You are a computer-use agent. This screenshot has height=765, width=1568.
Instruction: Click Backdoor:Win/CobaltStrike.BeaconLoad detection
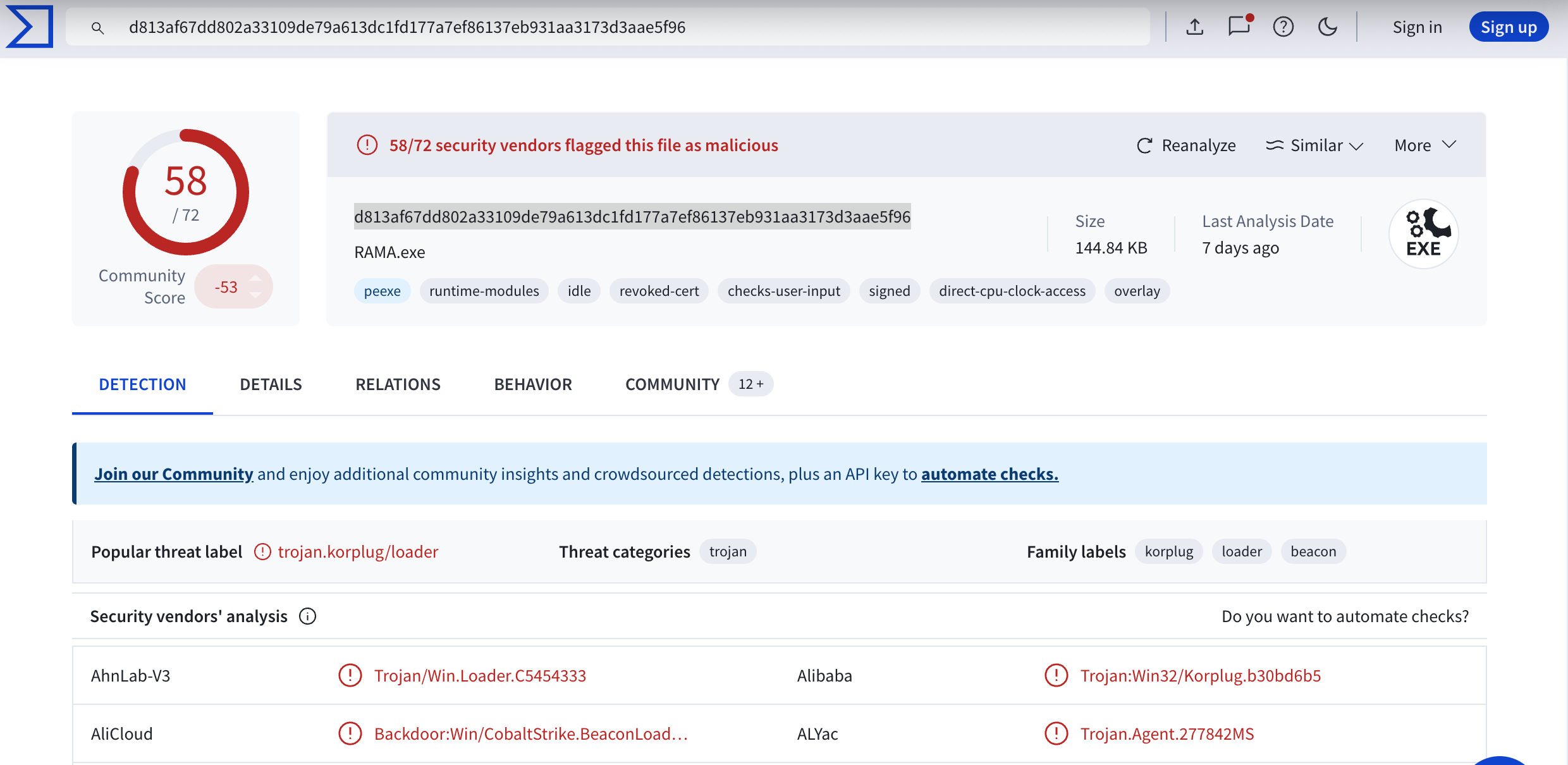click(531, 733)
